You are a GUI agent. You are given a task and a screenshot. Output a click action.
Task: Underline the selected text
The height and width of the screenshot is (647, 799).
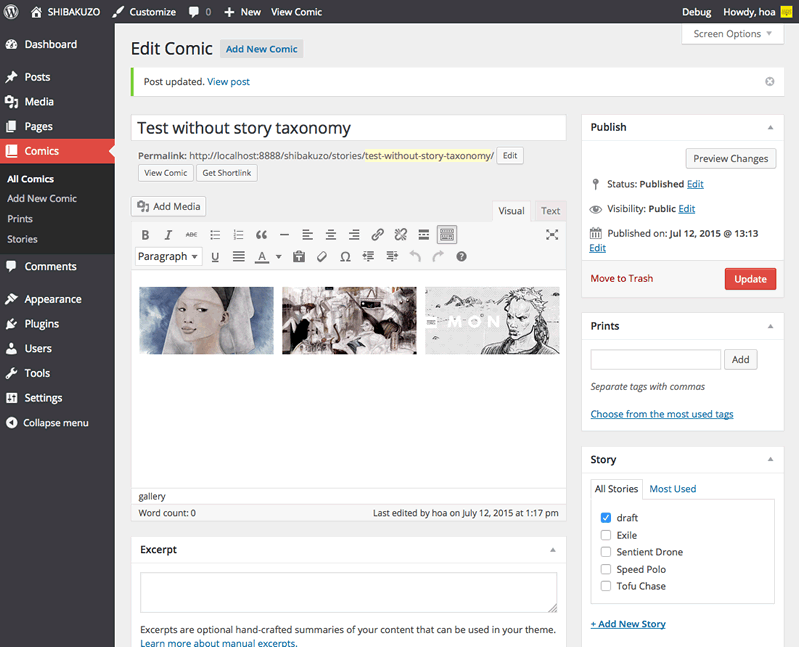(x=215, y=257)
